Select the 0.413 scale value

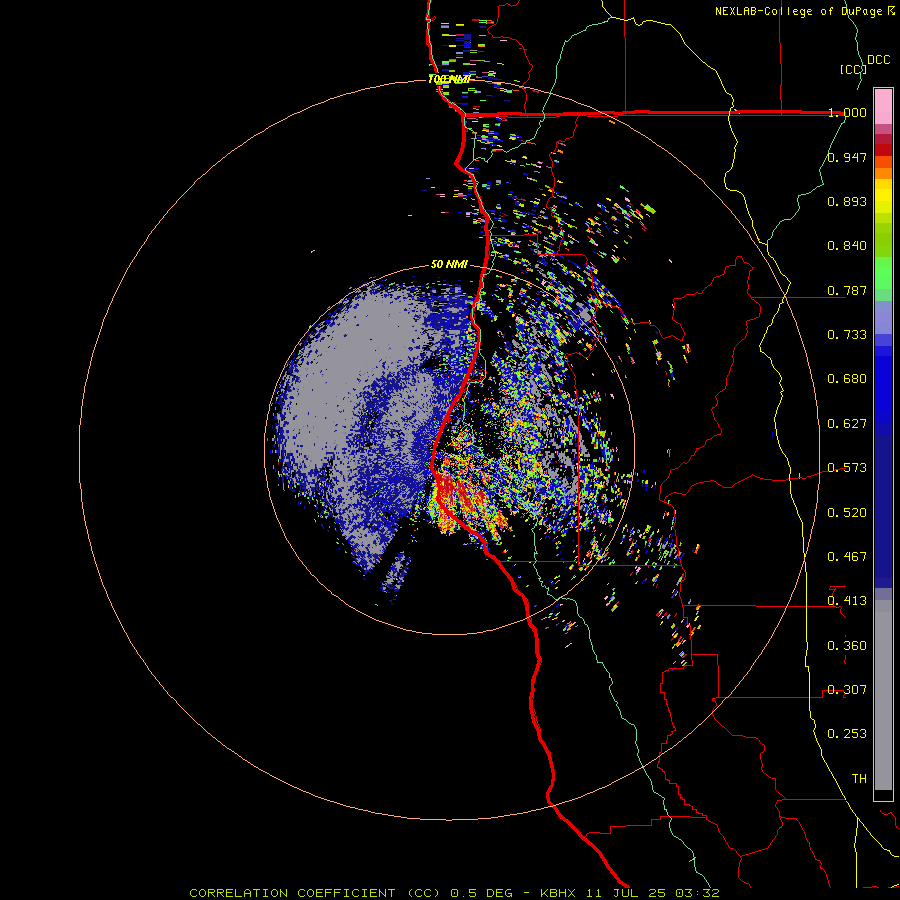pos(847,600)
